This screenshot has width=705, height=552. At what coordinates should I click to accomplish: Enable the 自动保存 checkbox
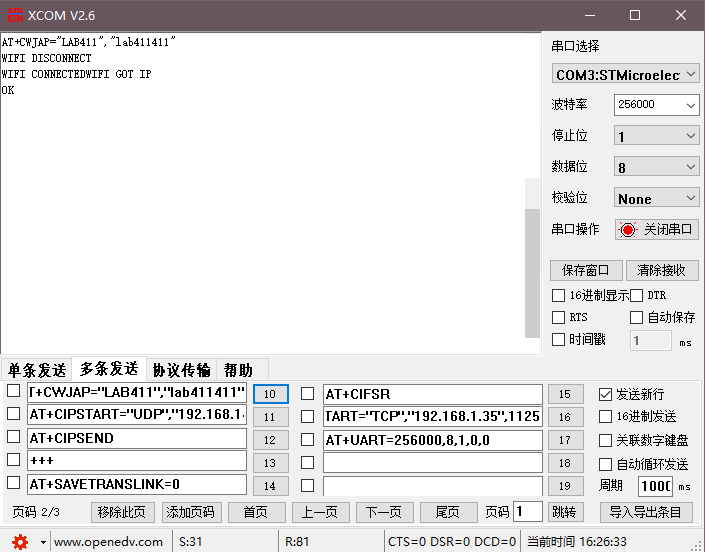pyautogui.click(x=636, y=317)
